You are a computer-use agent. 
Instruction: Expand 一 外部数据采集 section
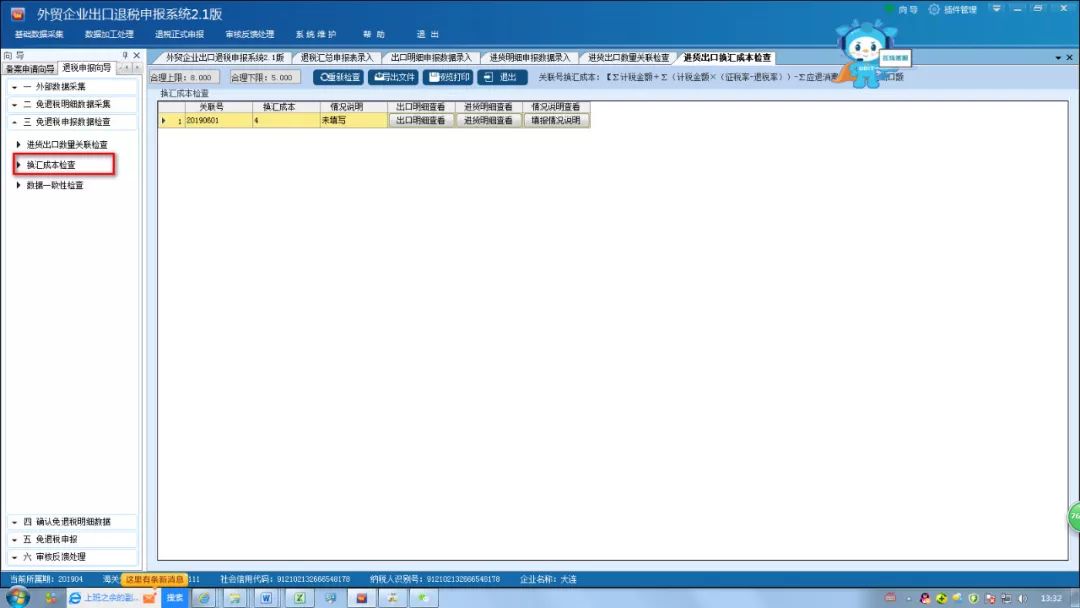tap(69, 87)
